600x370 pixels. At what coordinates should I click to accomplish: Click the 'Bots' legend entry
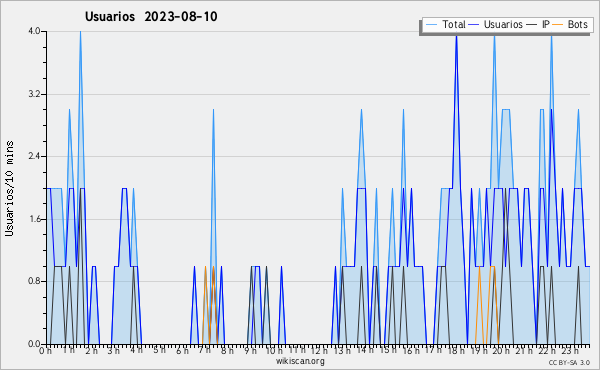point(570,24)
